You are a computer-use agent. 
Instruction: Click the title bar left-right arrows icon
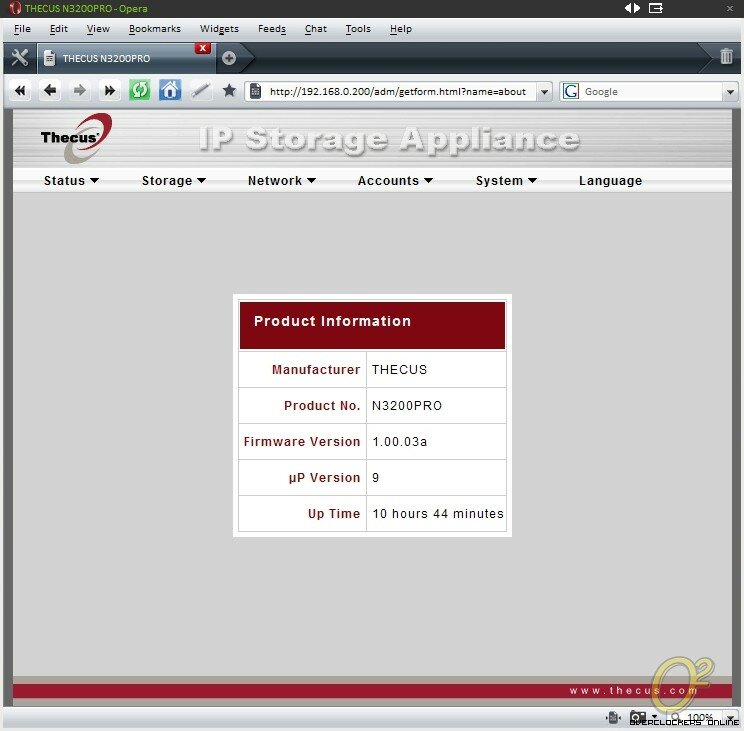(x=632, y=8)
